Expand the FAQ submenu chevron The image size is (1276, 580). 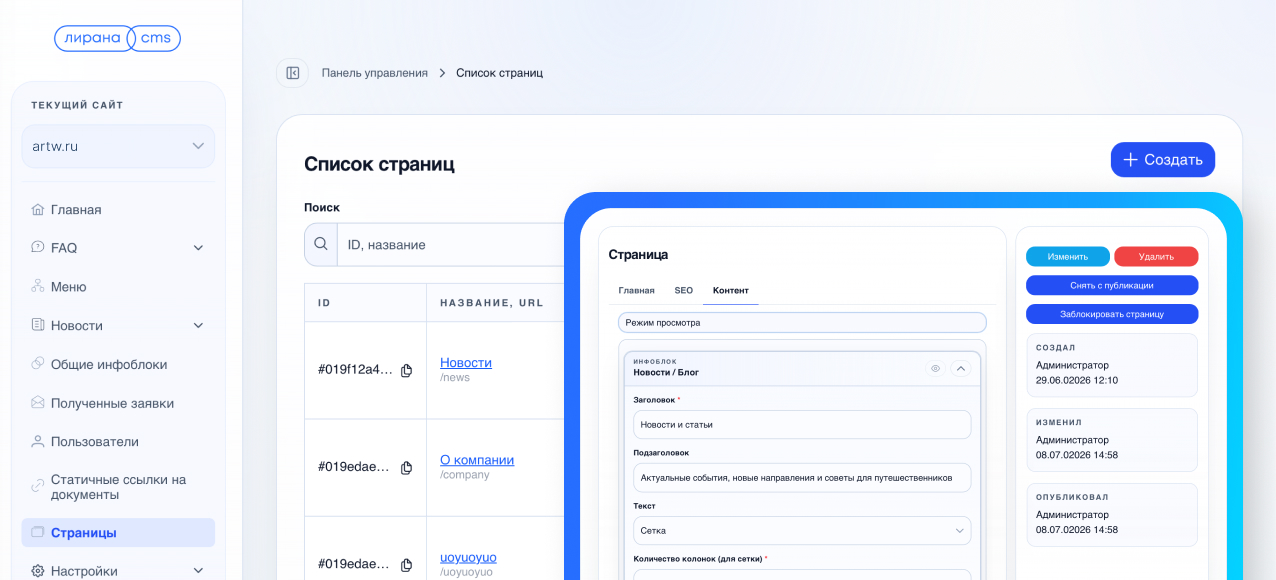[198, 248]
